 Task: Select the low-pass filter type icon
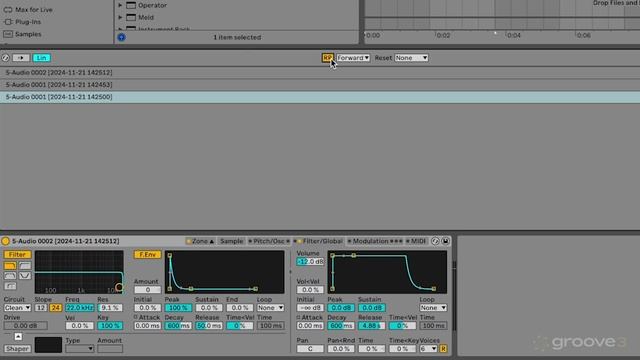tap(10, 266)
